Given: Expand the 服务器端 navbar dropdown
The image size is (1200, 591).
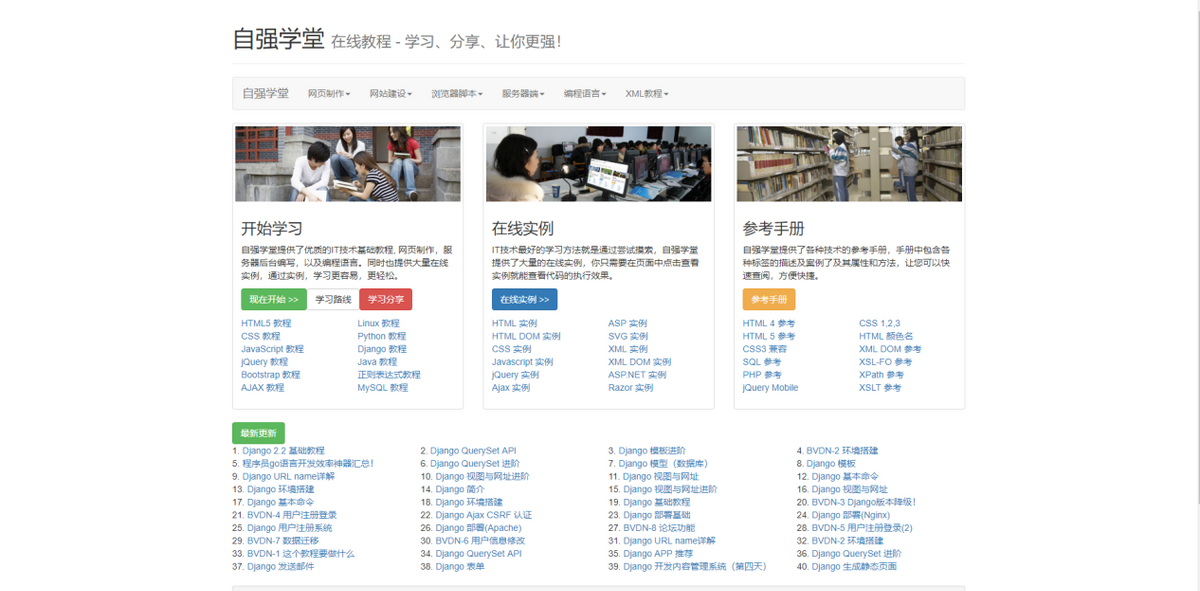Looking at the screenshot, I should pos(523,94).
